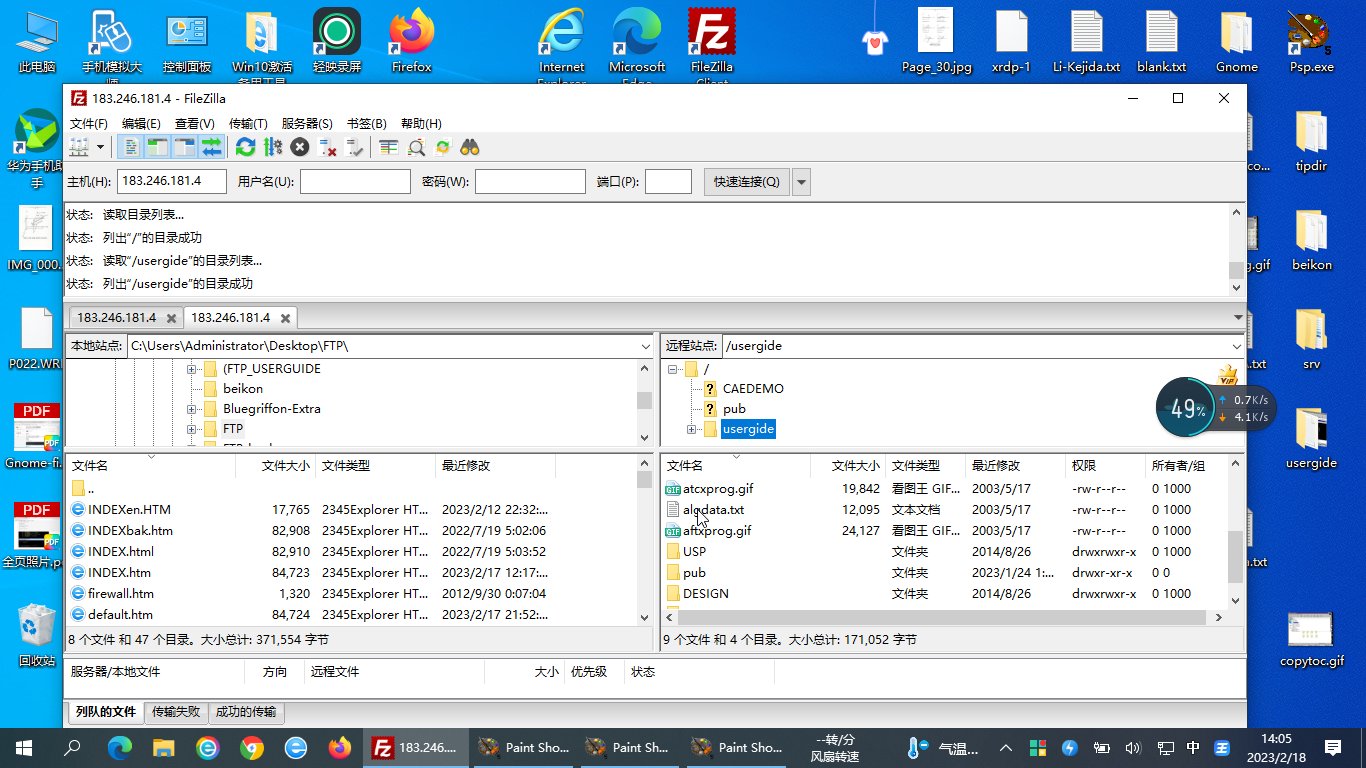The image size is (1366, 768).
Task: Click the 密码 password field
Action: click(530, 181)
